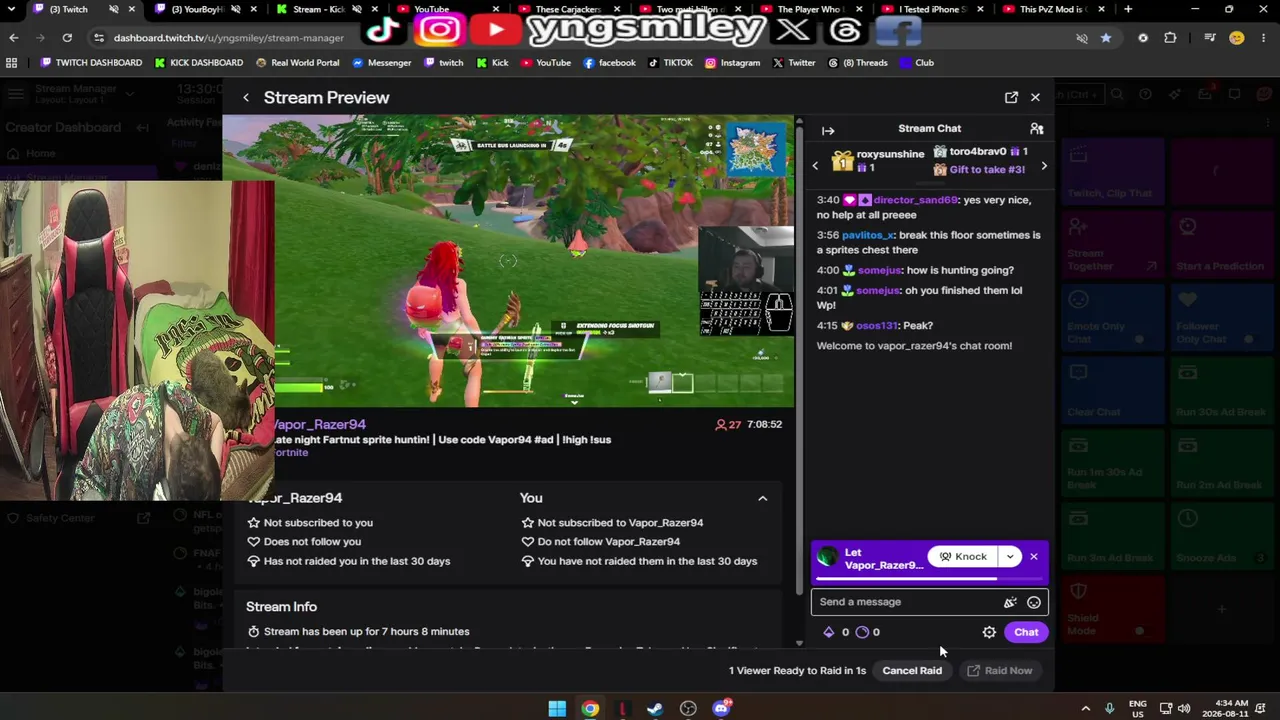This screenshot has height=720, width=1280.
Task: Navigate back in browser
Action: point(14,38)
